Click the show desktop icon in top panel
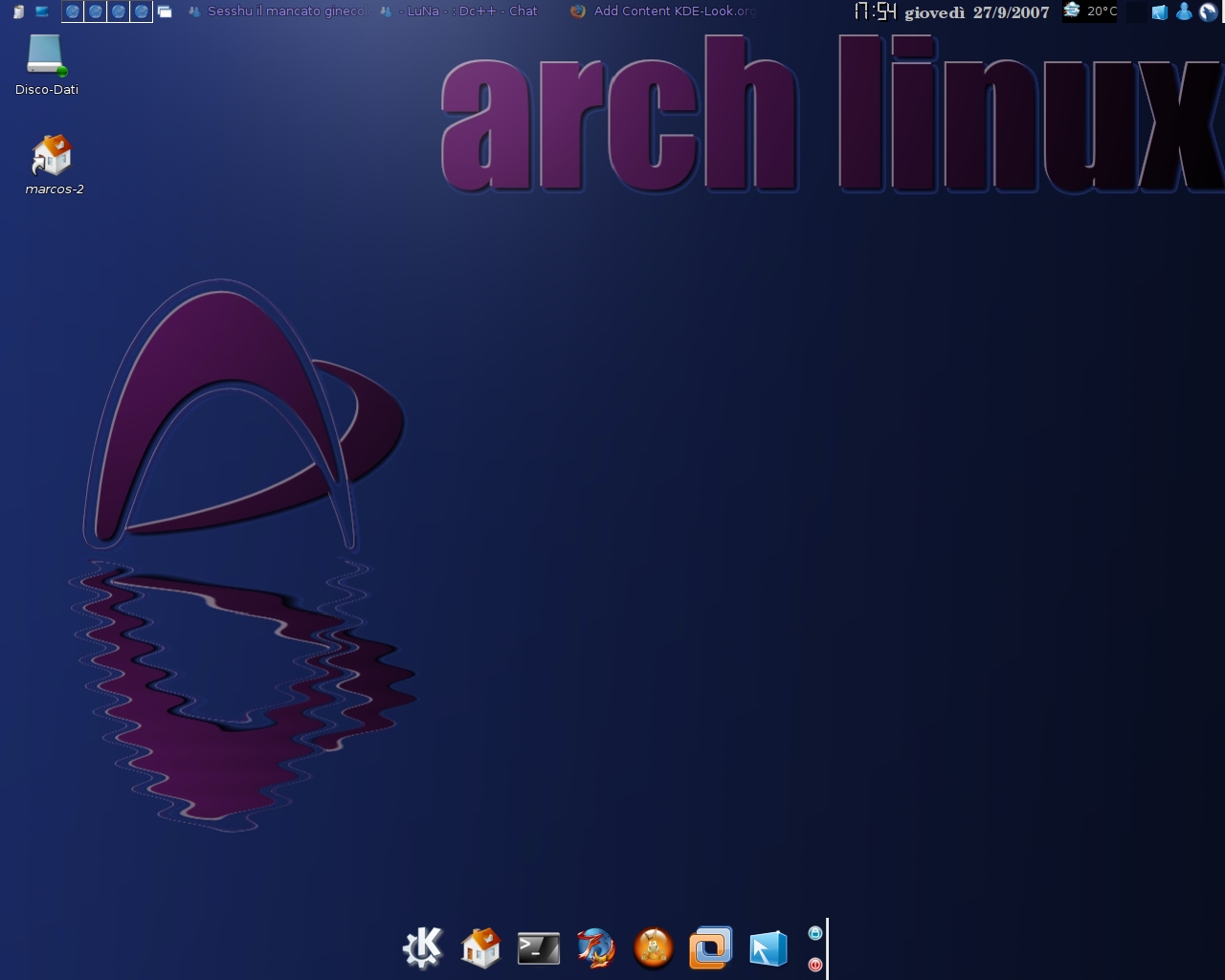 click(42, 11)
